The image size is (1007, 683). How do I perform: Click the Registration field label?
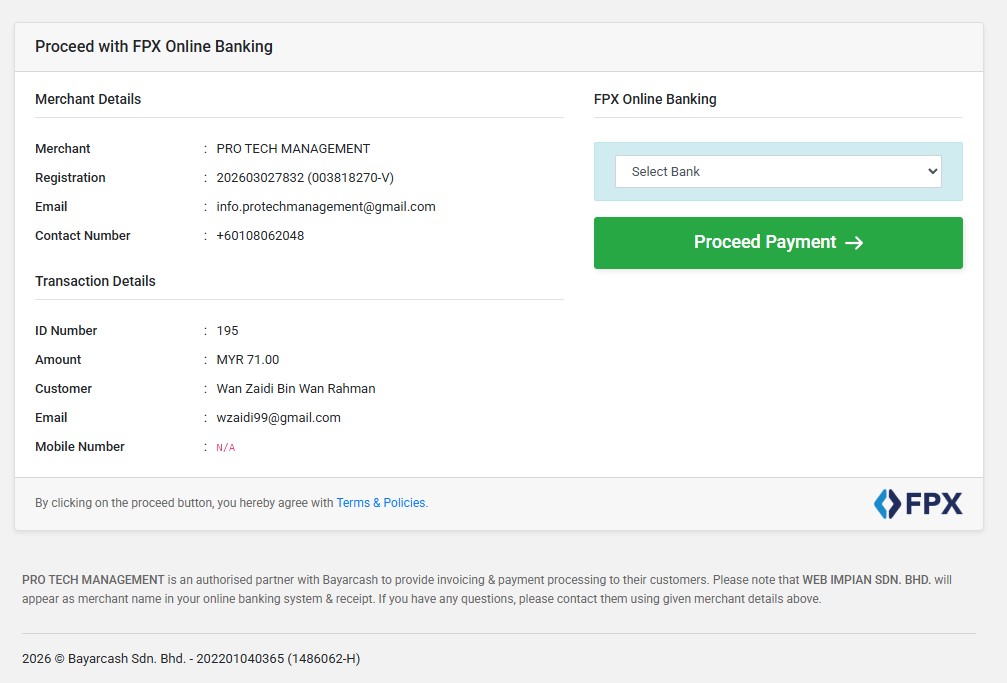70,177
